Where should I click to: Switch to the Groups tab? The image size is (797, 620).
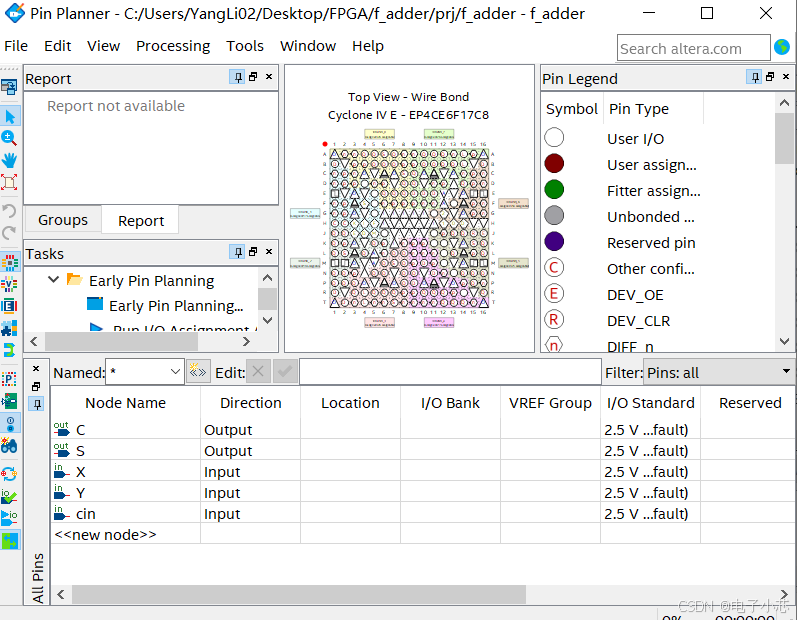coord(63,220)
